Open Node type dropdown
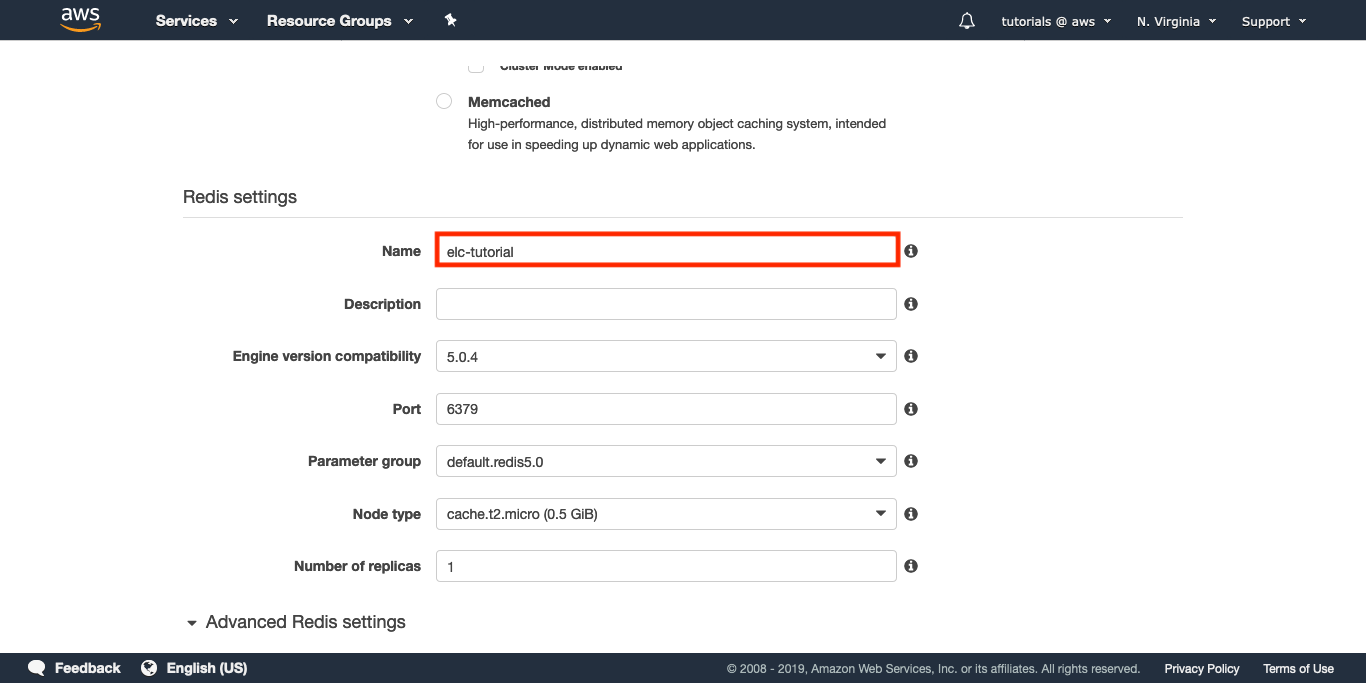This screenshot has width=1366, height=683. (666, 514)
